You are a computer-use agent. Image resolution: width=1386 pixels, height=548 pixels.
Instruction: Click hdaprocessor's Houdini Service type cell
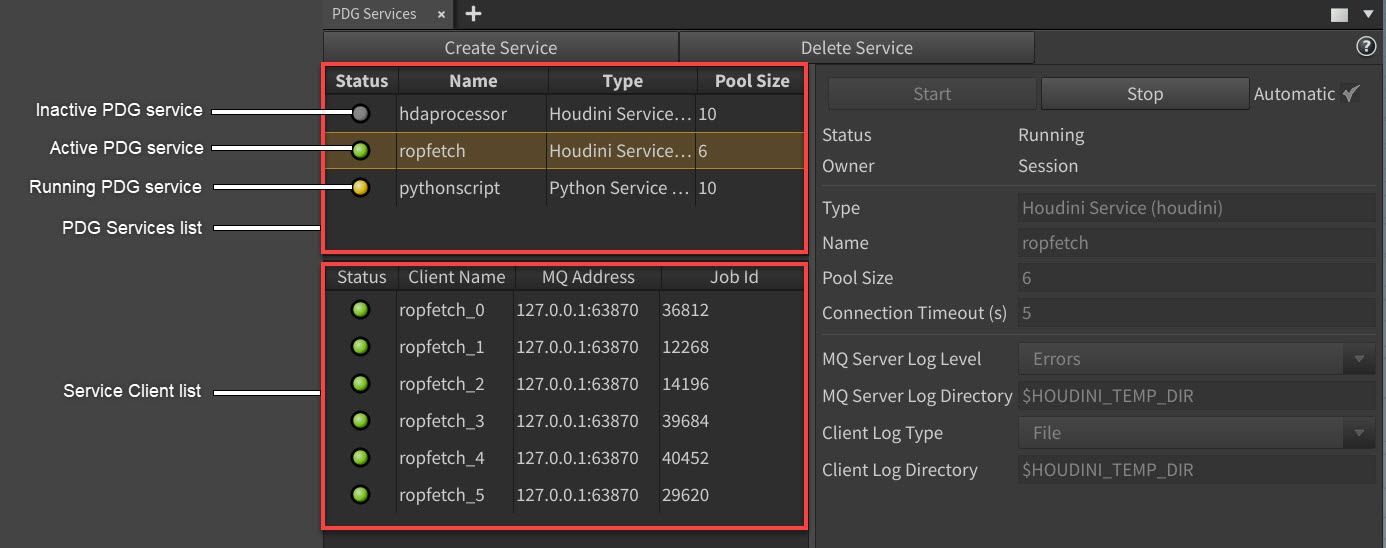tap(621, 114)
